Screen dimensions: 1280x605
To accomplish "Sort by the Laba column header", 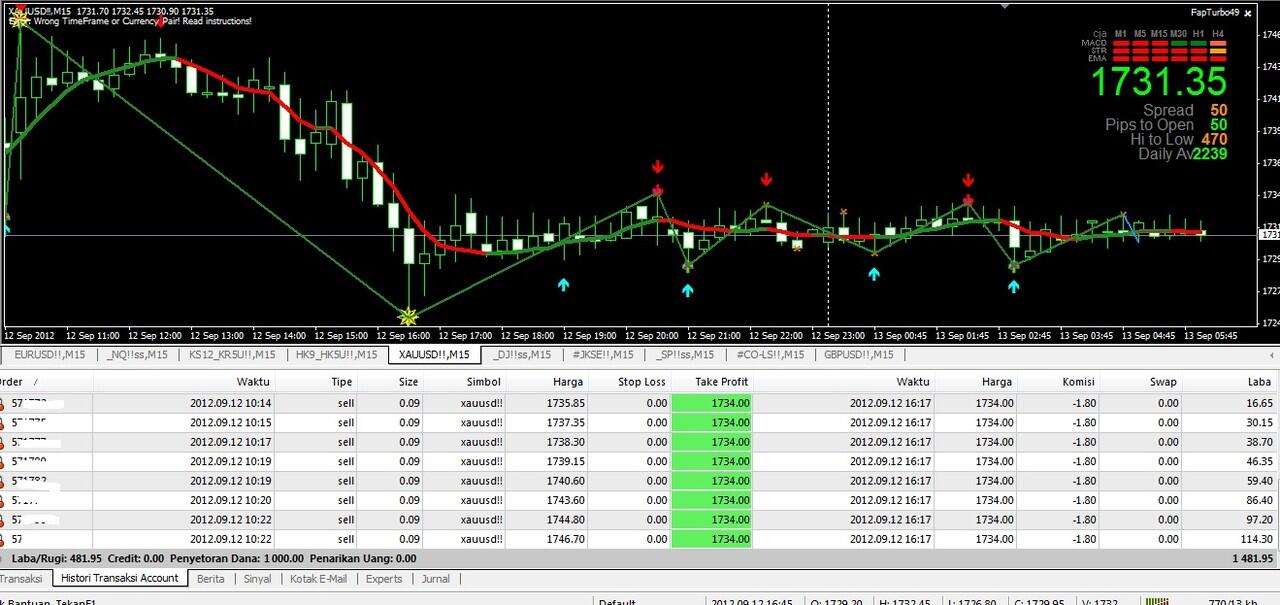I will tap(1258, 381).
